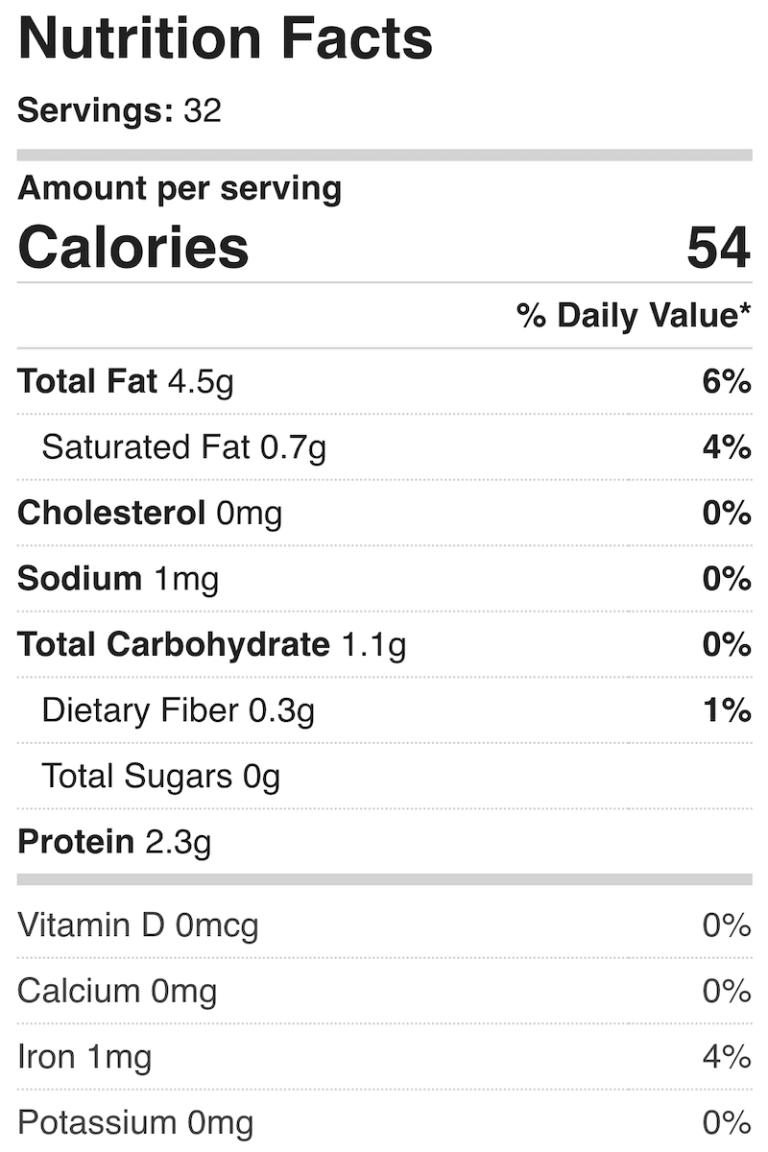Click the Potassium 0mg entry
768x1152 pixels.
[135, 1123]
